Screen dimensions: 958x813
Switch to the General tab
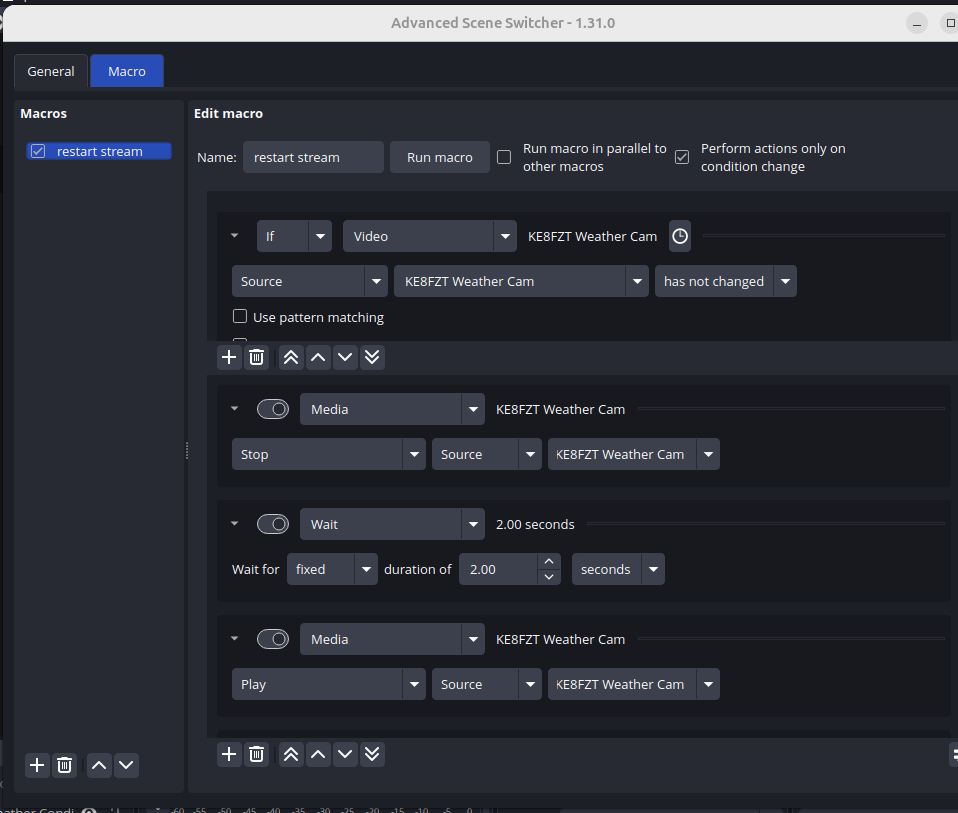(x=51, y=71)
